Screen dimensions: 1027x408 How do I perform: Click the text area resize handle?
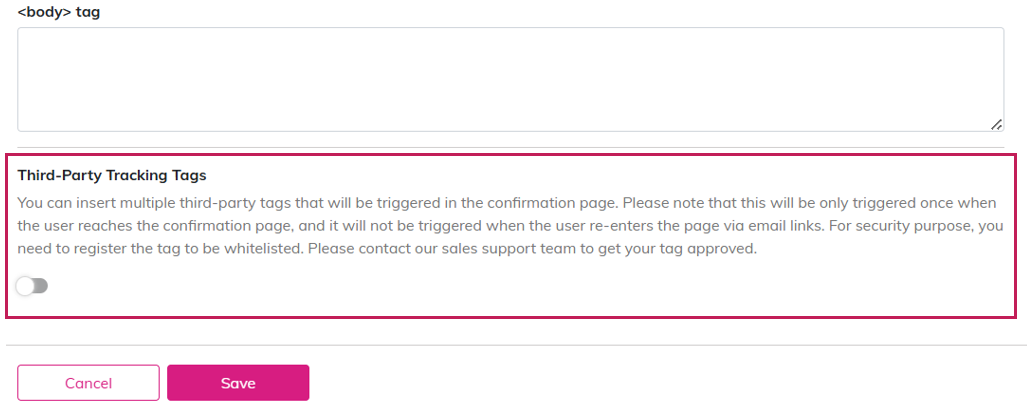[996, 124]
